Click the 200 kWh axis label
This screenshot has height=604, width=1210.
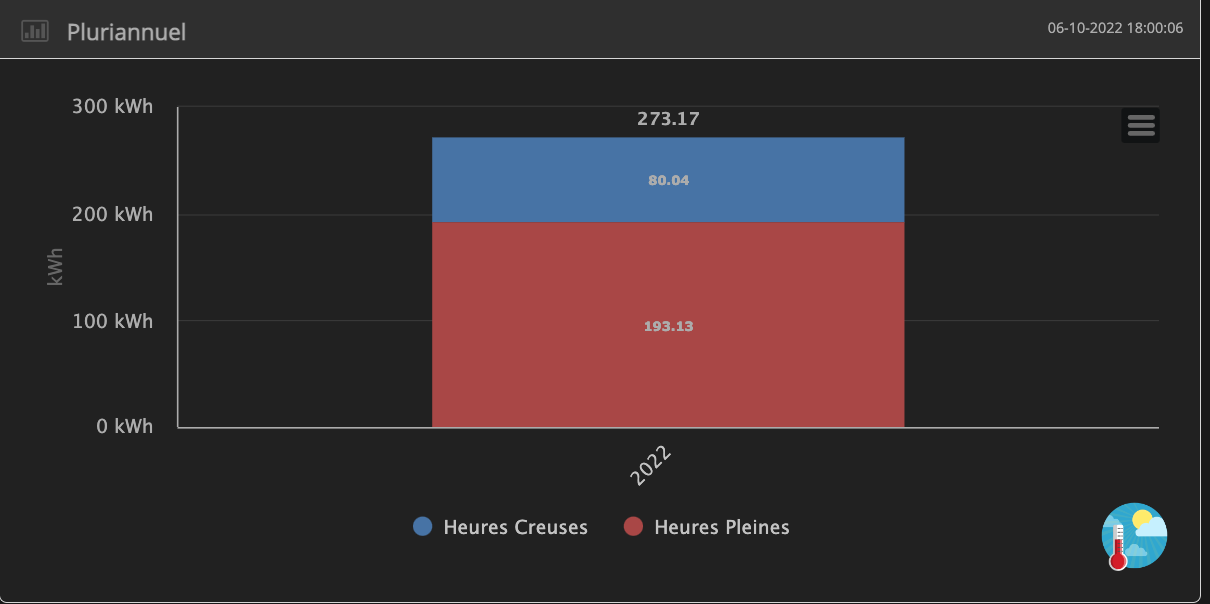(x=112, y=214)
